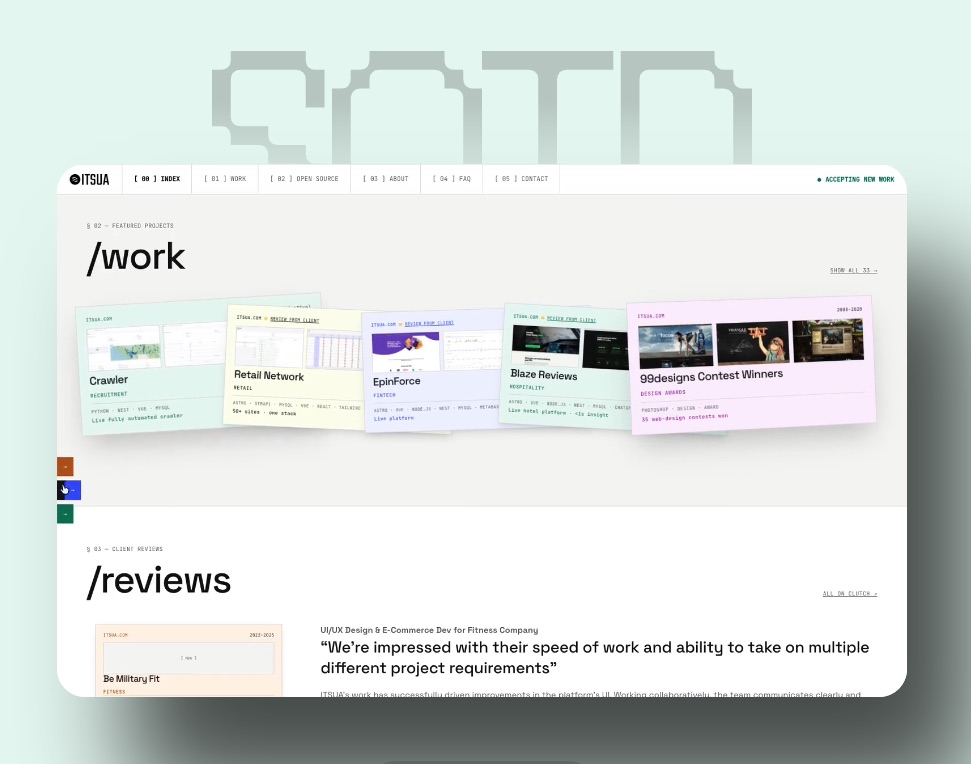Click "UI/UX Design & E-Commerce Dev" subtitle

coord(429,630)
